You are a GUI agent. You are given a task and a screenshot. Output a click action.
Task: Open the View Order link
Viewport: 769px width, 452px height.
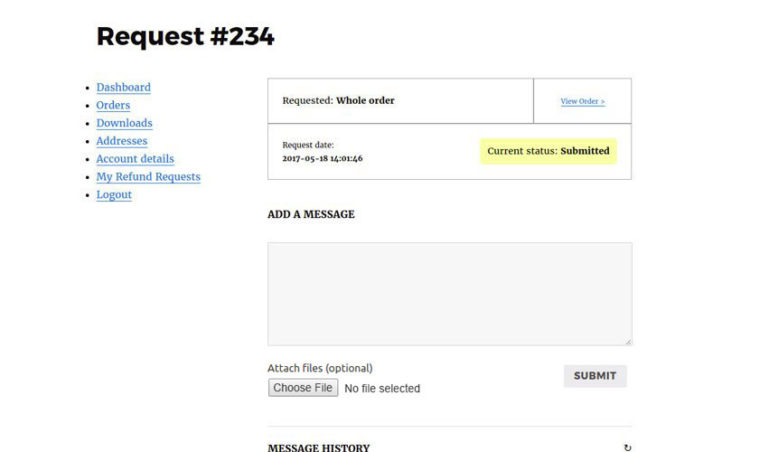[x=583, y=101]
